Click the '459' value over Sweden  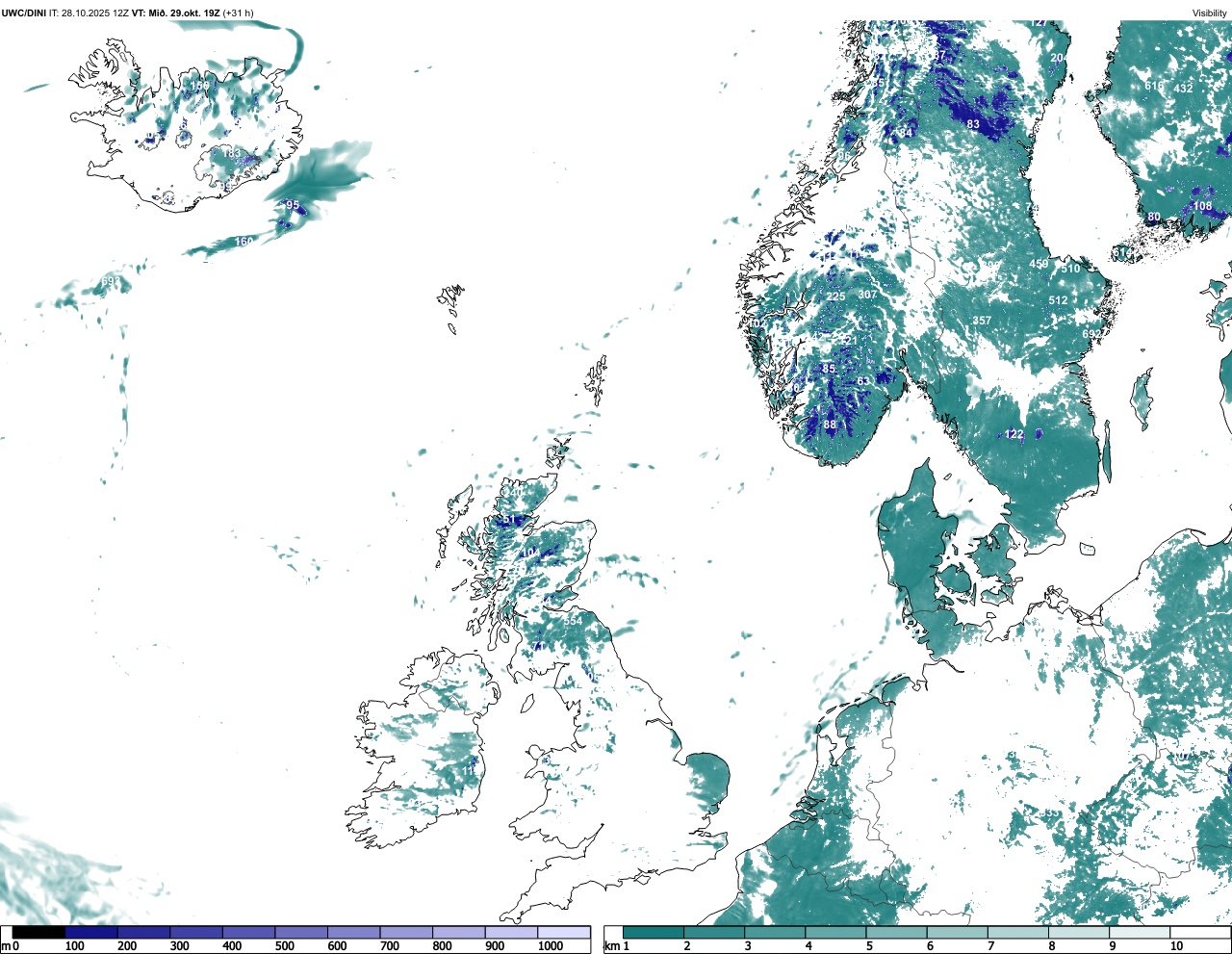coord(1039,264)
